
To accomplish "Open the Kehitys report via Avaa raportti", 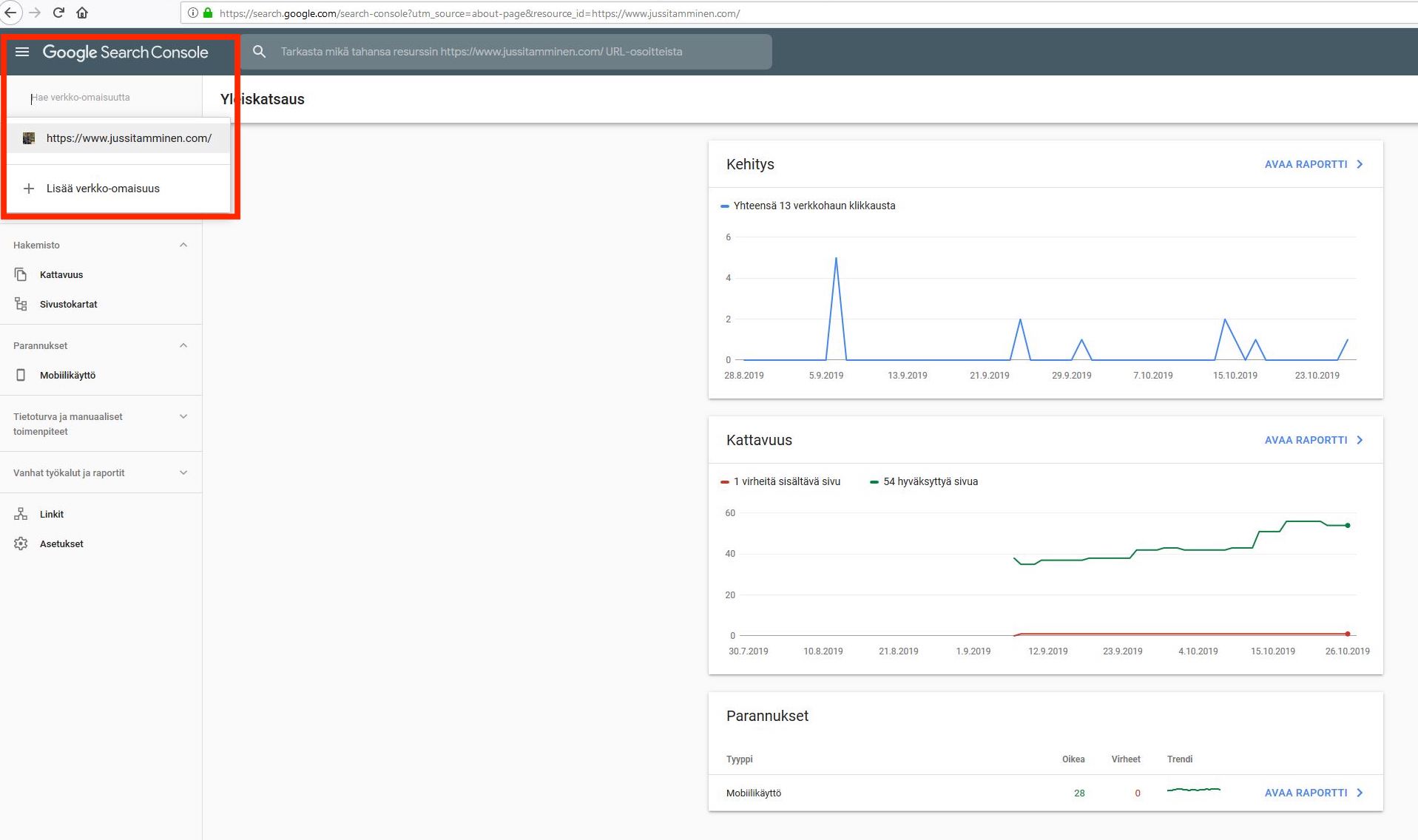I will click(x=1313, y=164).
